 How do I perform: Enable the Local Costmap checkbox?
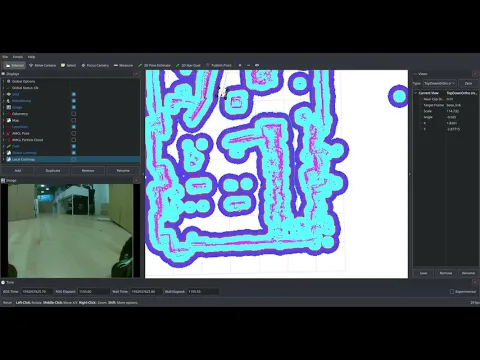point(74,159)
